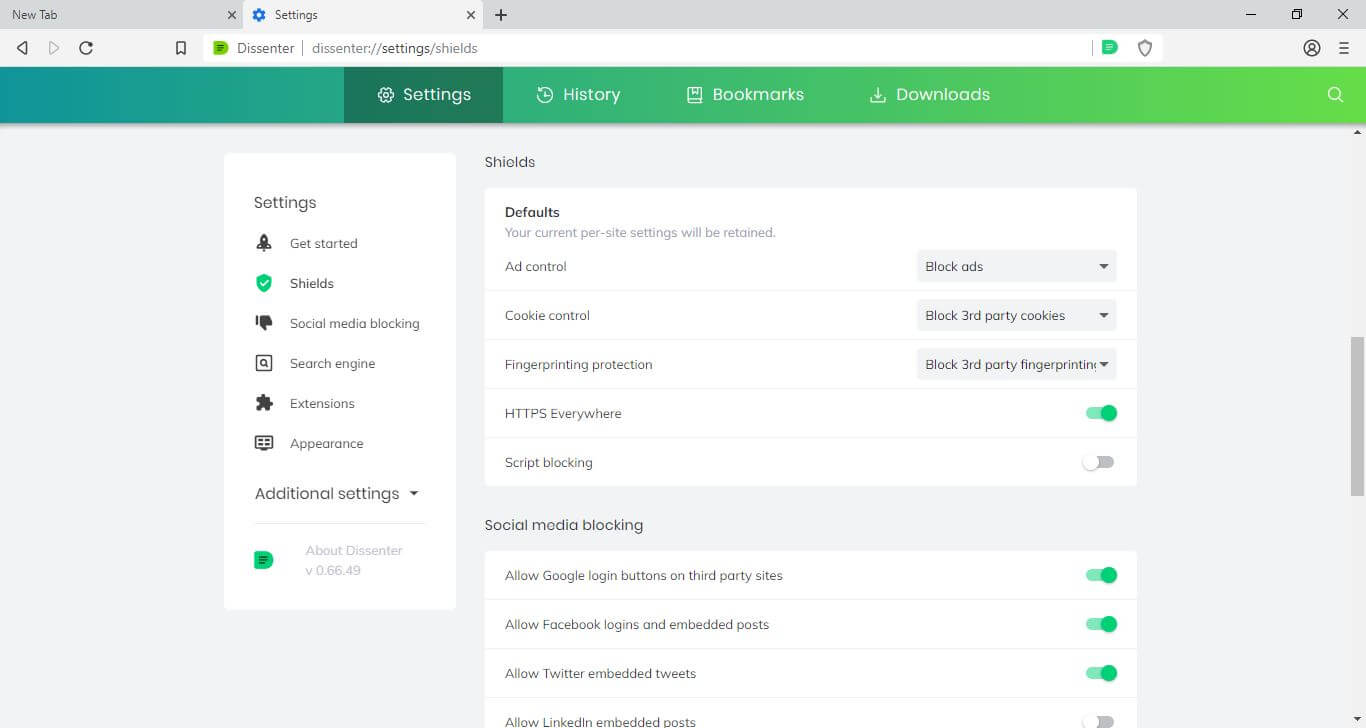
Task: Restore down the browser window
Action: pos(1297,14)
